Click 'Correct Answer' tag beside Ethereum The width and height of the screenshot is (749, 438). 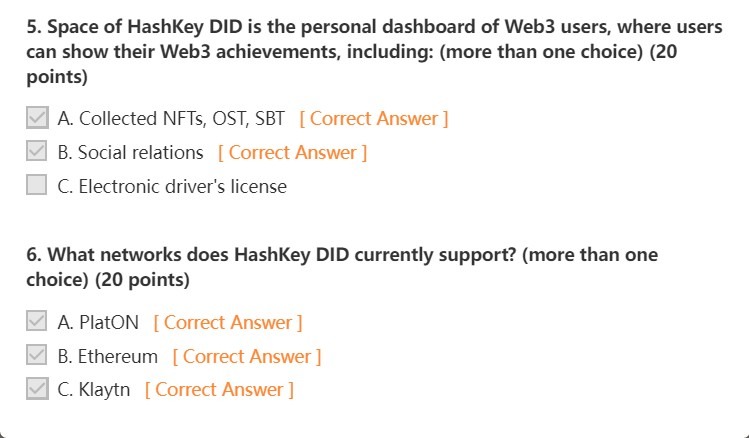click(x=247, y=357)
